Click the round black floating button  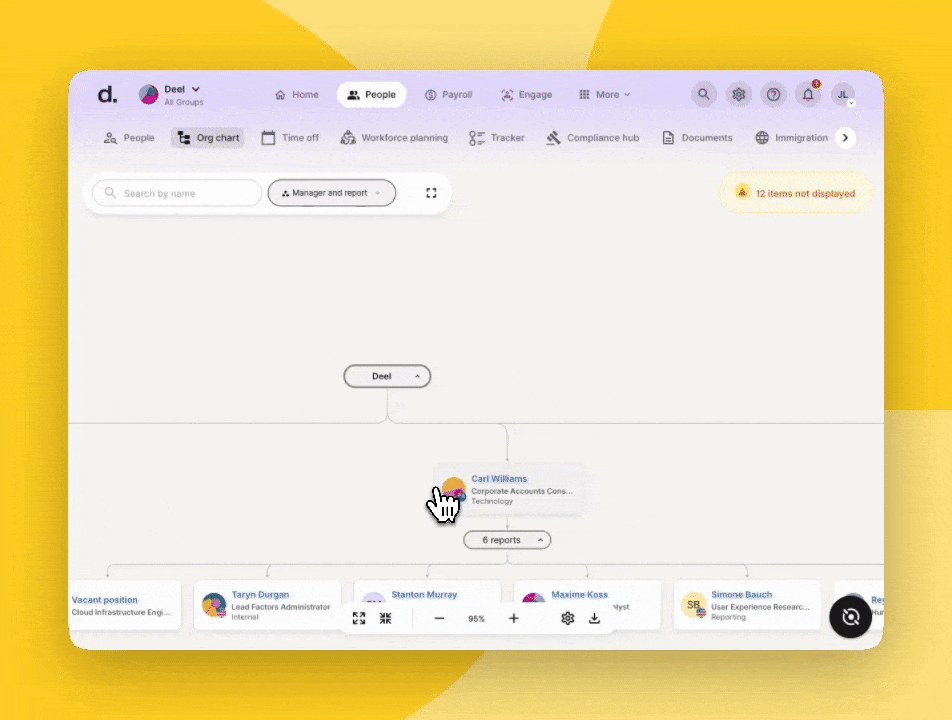(851, 617)
